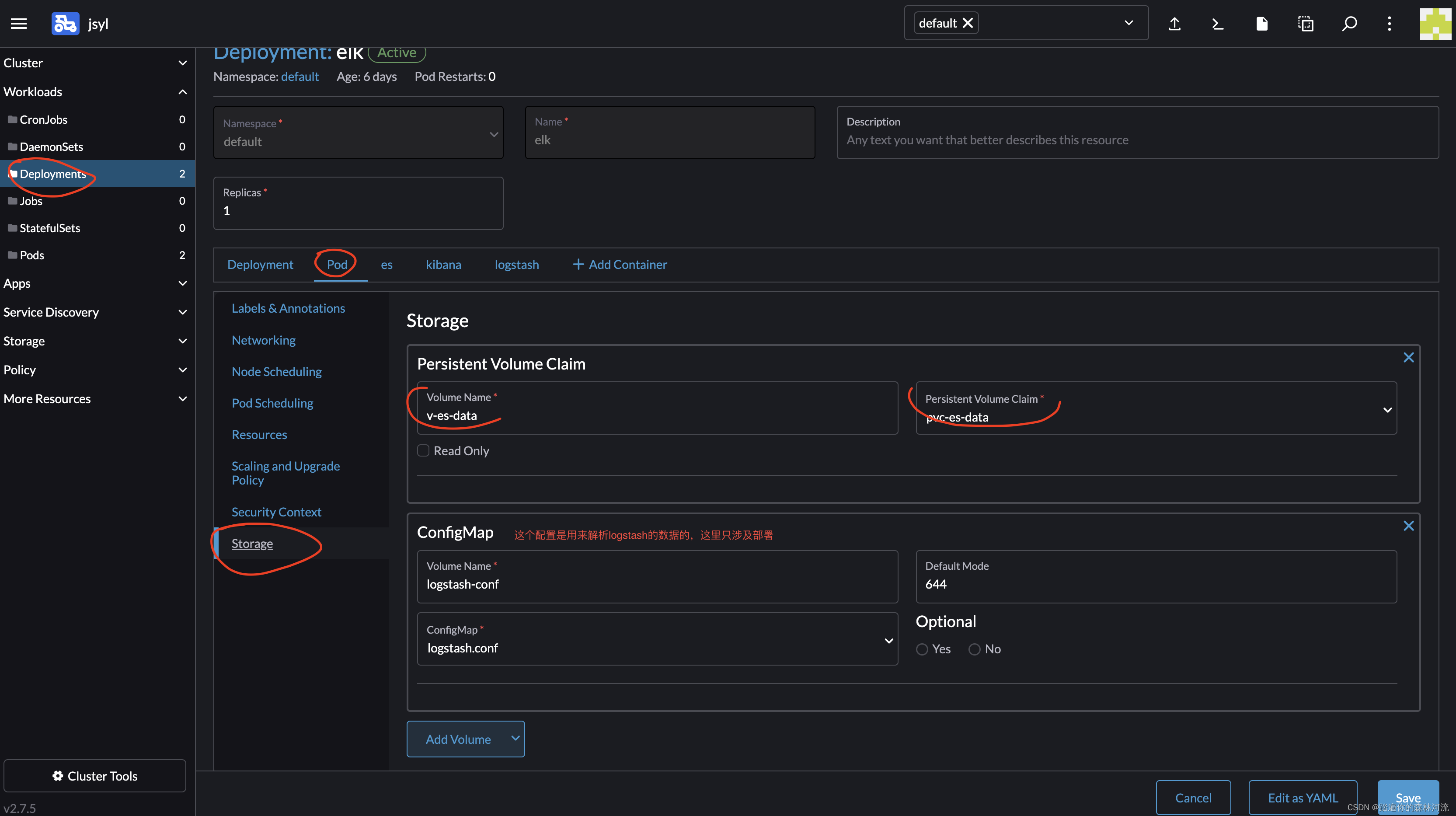Image resolution: width=1456 pixels, height=816 pixels.
Task: Click the StatefulSets folder icon
Action: [x=12, y=228]
